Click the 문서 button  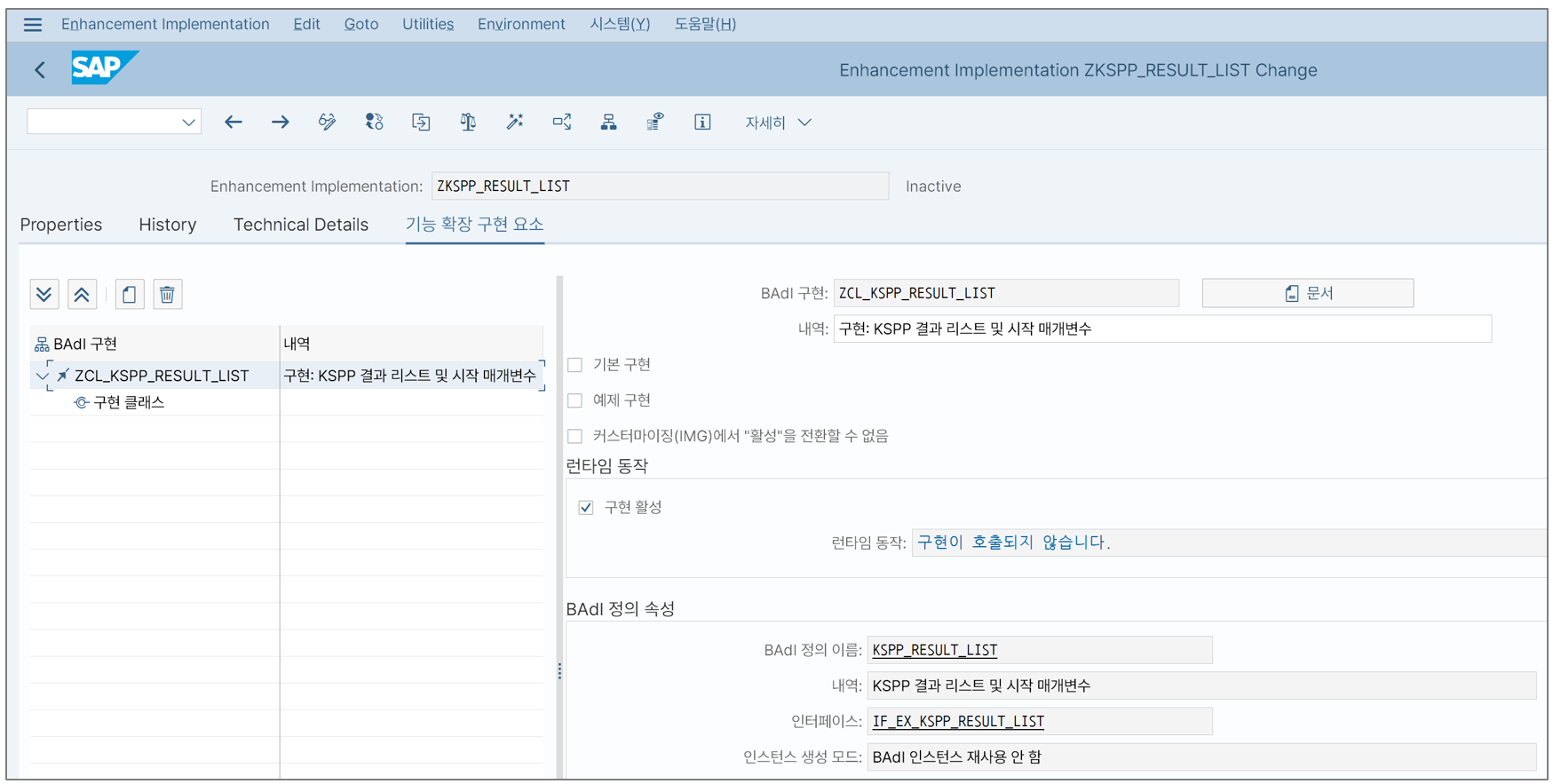point(1308,293)
